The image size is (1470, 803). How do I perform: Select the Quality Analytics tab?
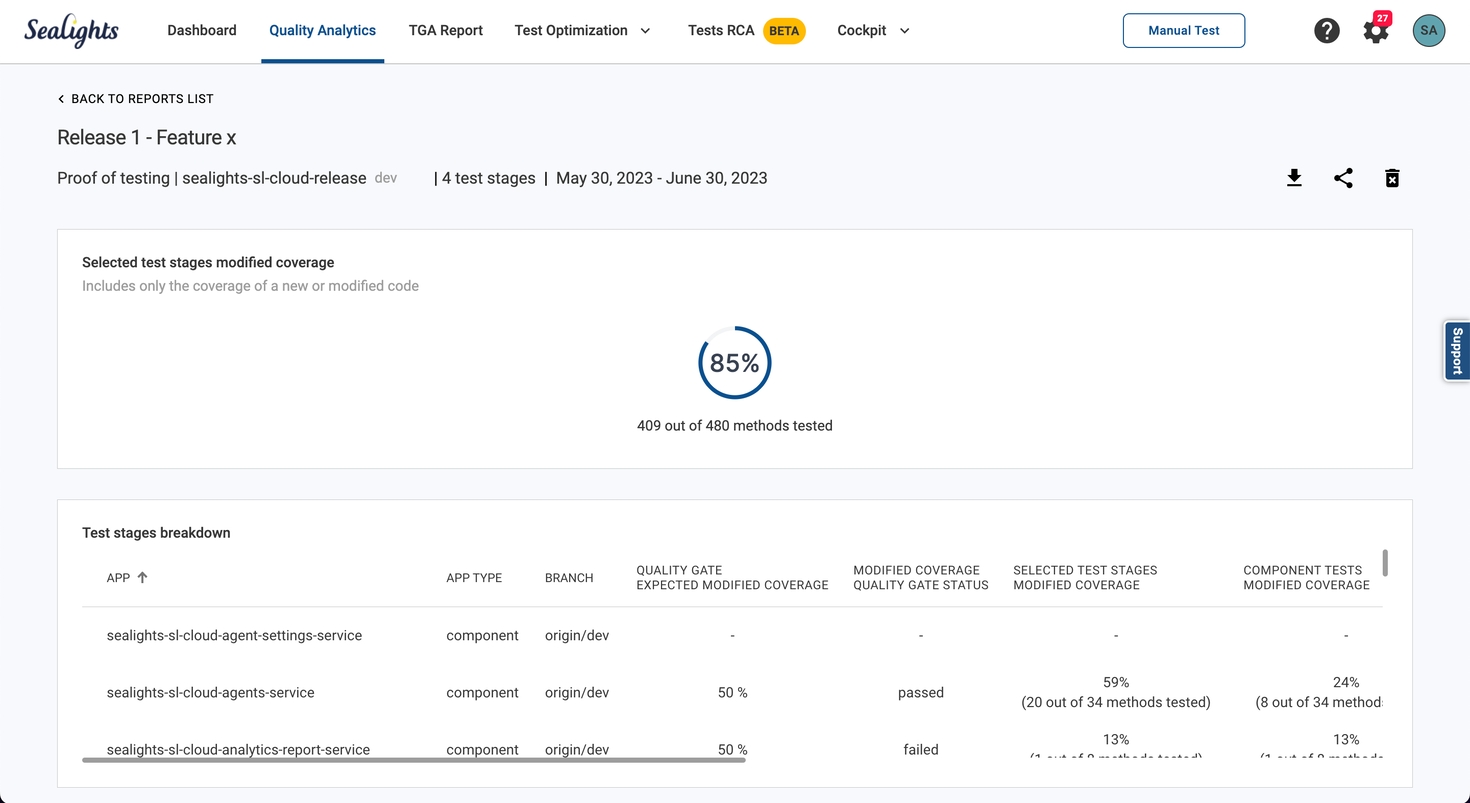click(x=322, y=31)
